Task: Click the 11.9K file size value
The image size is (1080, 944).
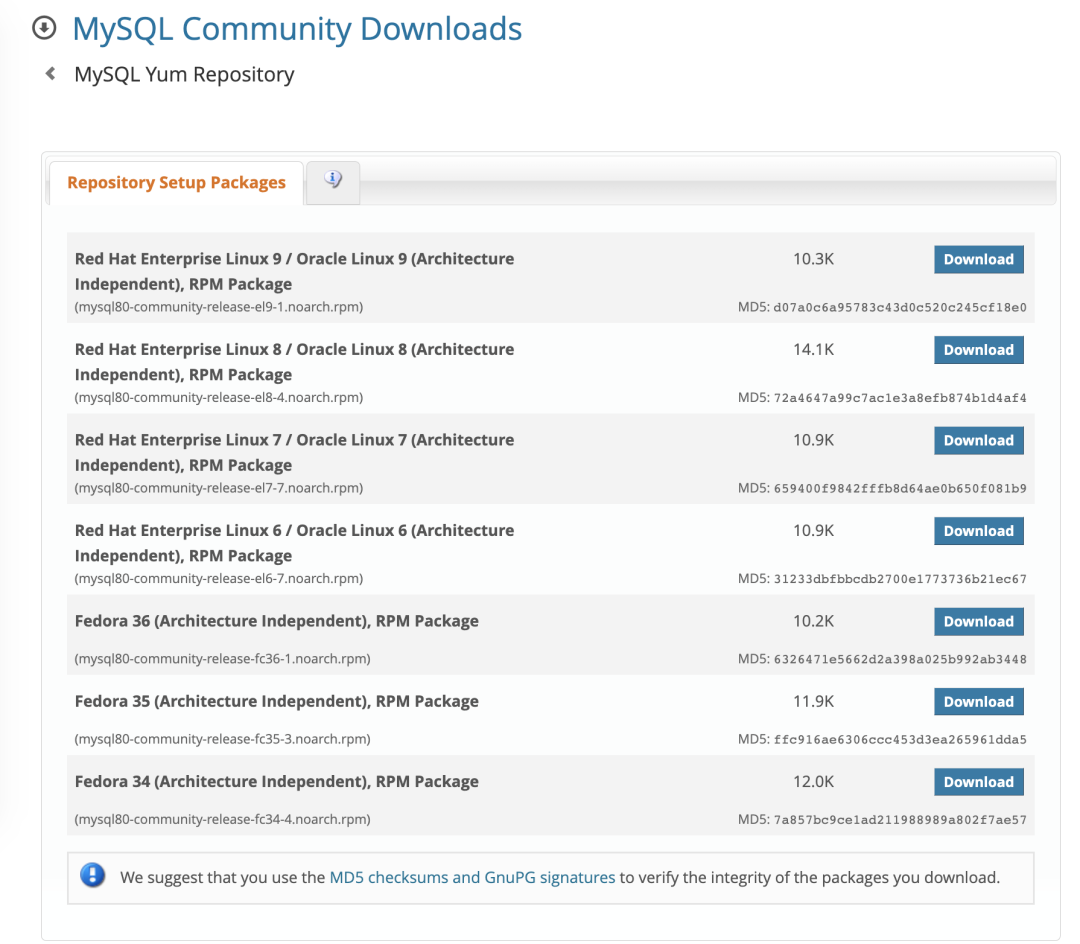Action: click(813, 702)
